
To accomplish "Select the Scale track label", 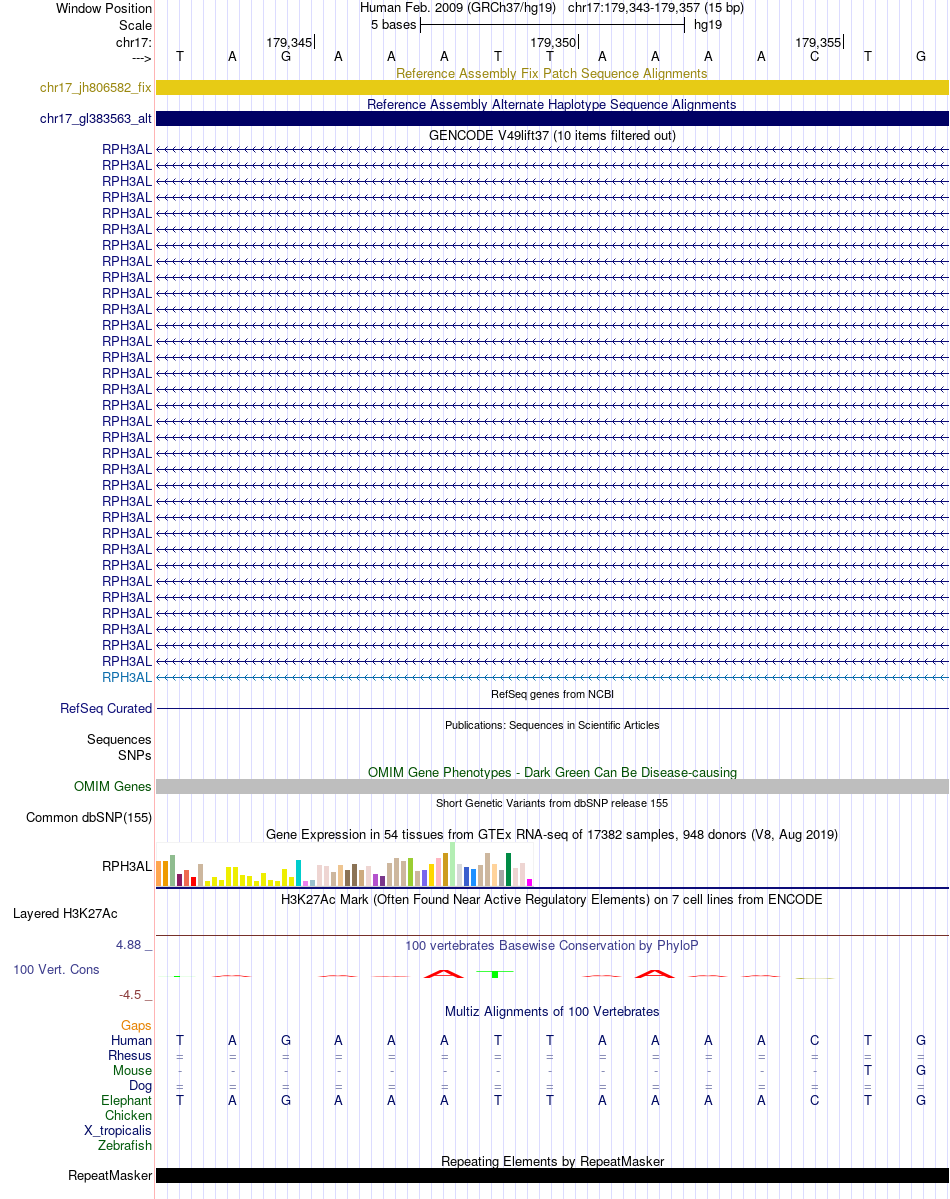I will [x=135, y=25].
